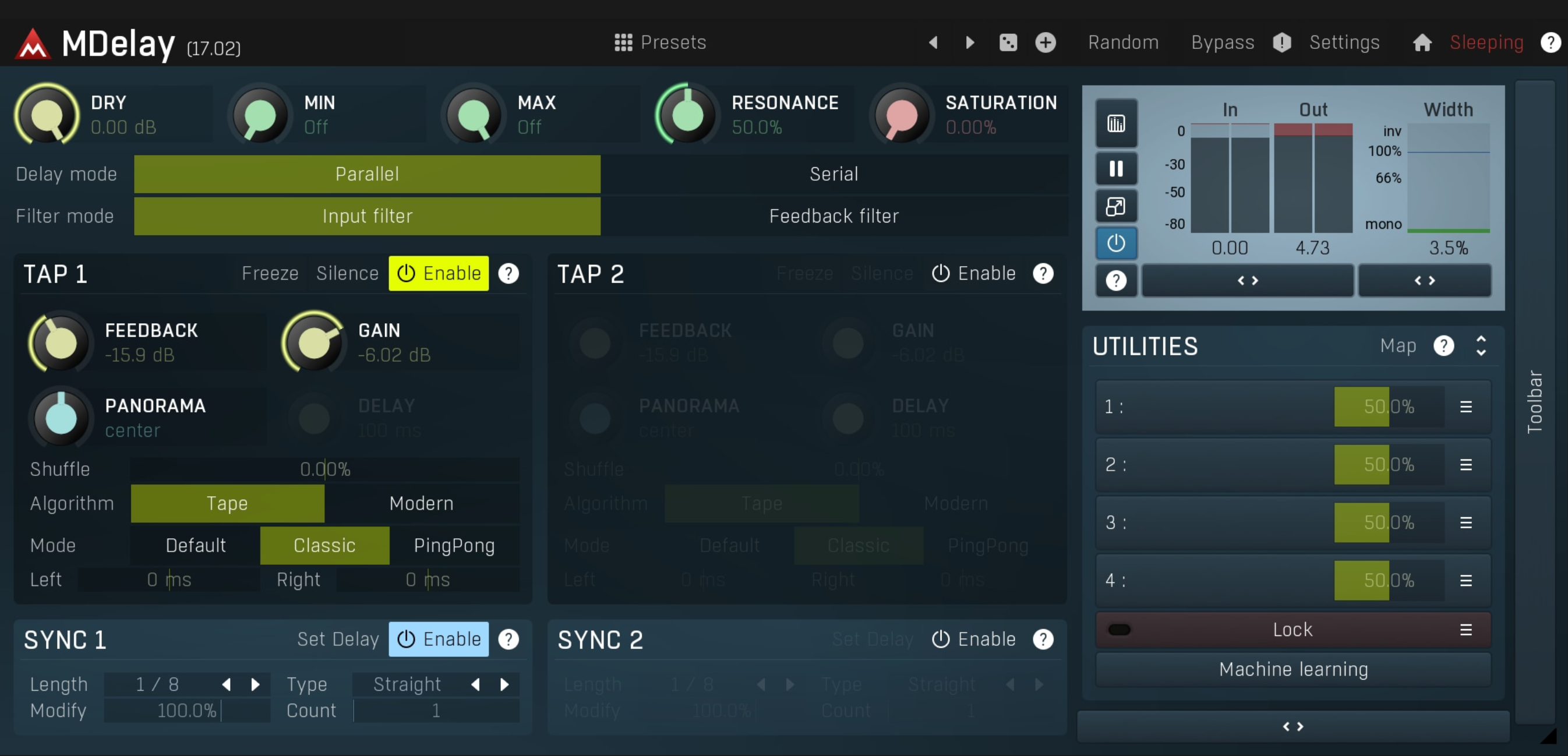Screen dimensions: 1568x756
Task: Click the meter settings icon at top
Action: pos(1116,124)
